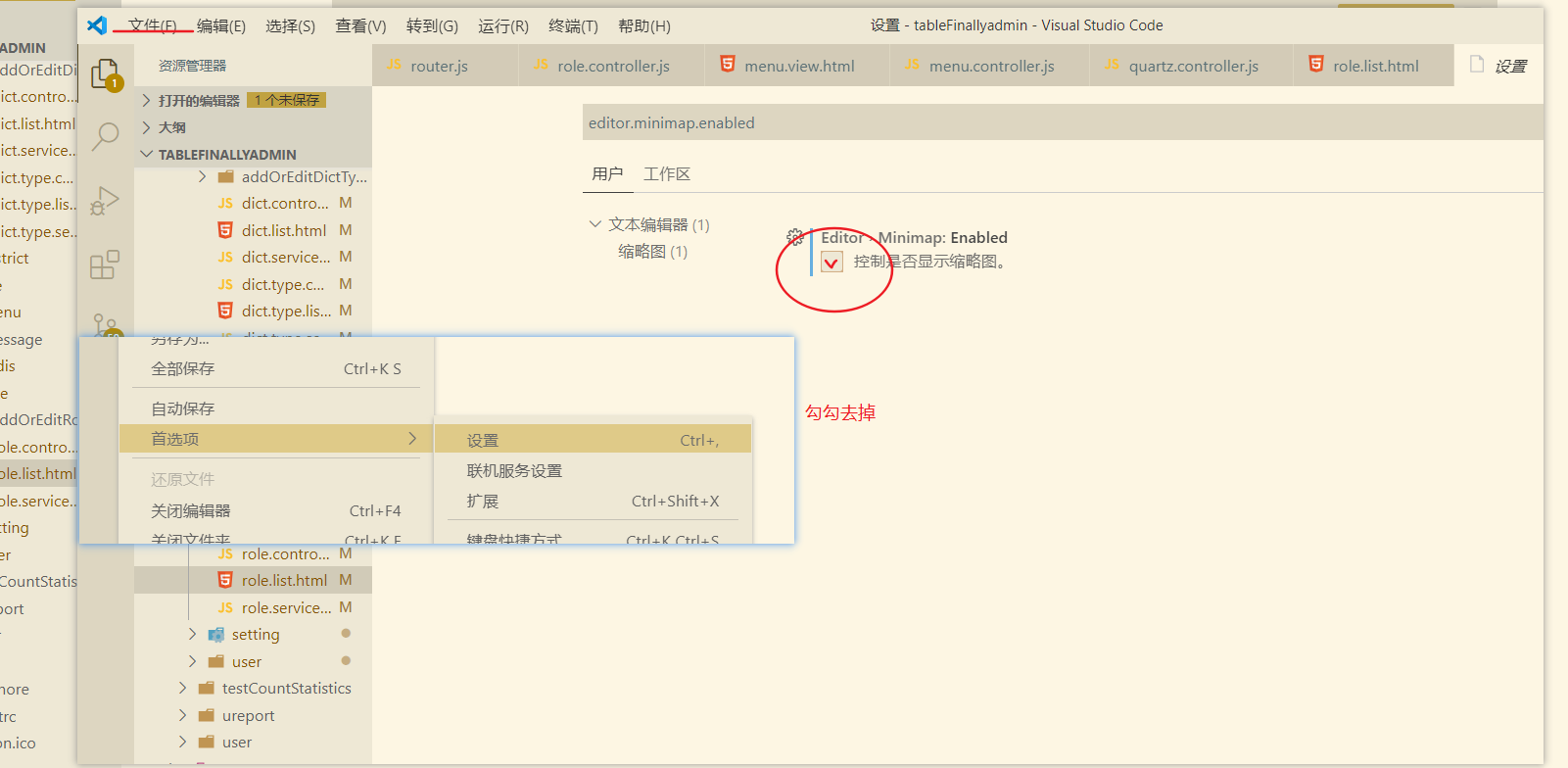
Task: Click the JS icon on router.js tab
Action: click(395, 65)
